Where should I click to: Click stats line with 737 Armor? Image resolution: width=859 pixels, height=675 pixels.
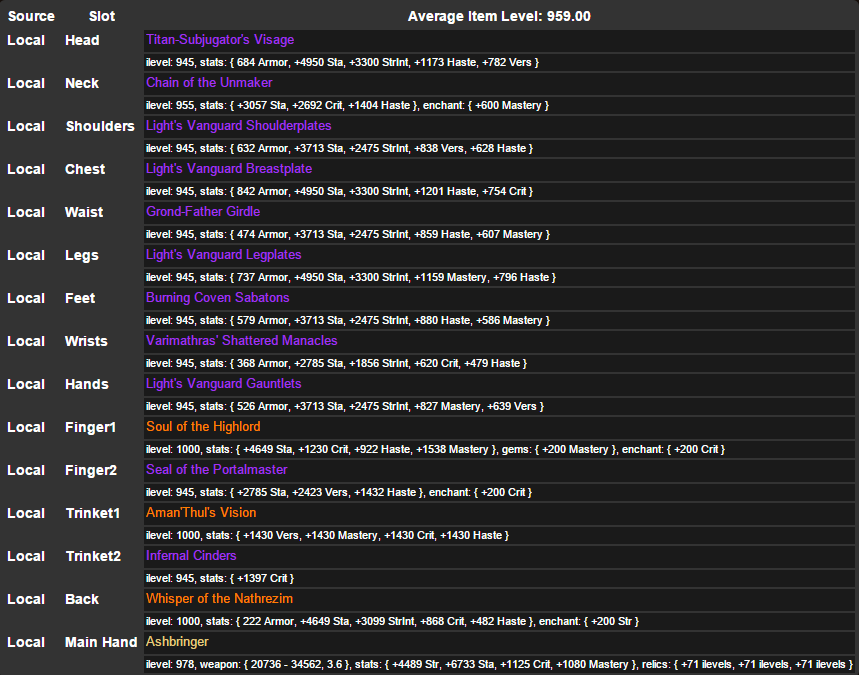tap(351, 277)
